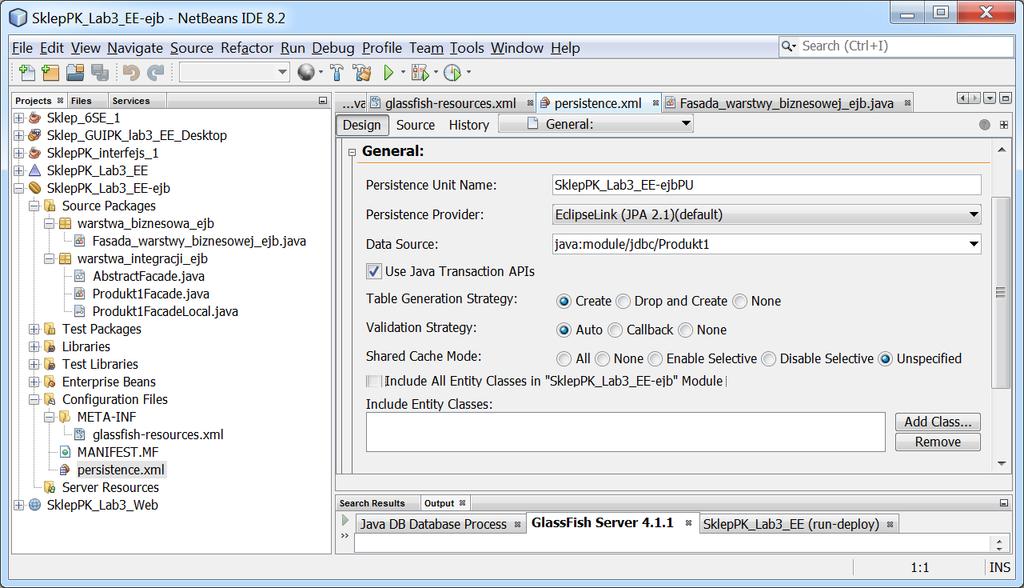This screenshot has width=1024, height=588.
Task: Click the New File toolbar icon
Action: [27, 73]
